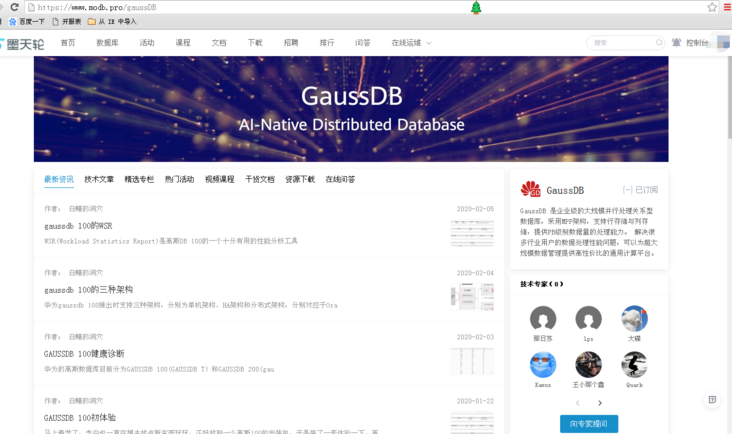Click the floating feedback icon at right edge

click(x=712, y=399)
